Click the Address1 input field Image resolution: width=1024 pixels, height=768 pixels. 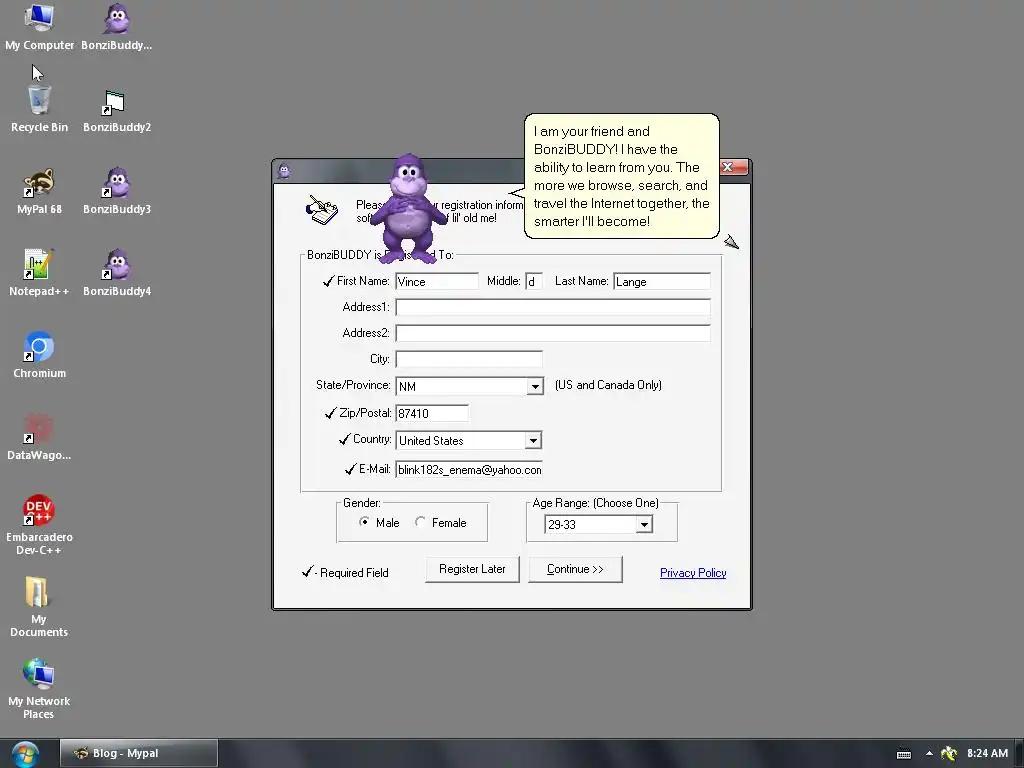click(x=552, y=308)
